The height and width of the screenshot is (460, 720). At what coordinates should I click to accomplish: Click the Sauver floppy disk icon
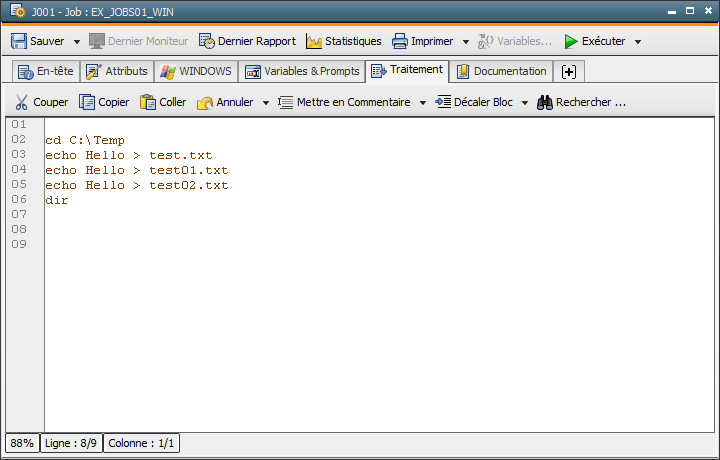(19, 41)
